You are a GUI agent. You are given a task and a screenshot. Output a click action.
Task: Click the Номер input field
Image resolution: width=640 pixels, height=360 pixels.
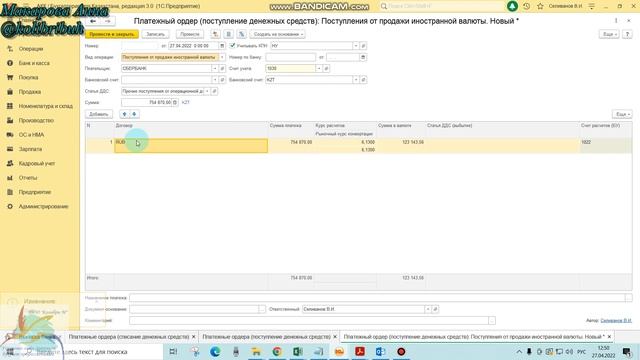coord(139,46)
